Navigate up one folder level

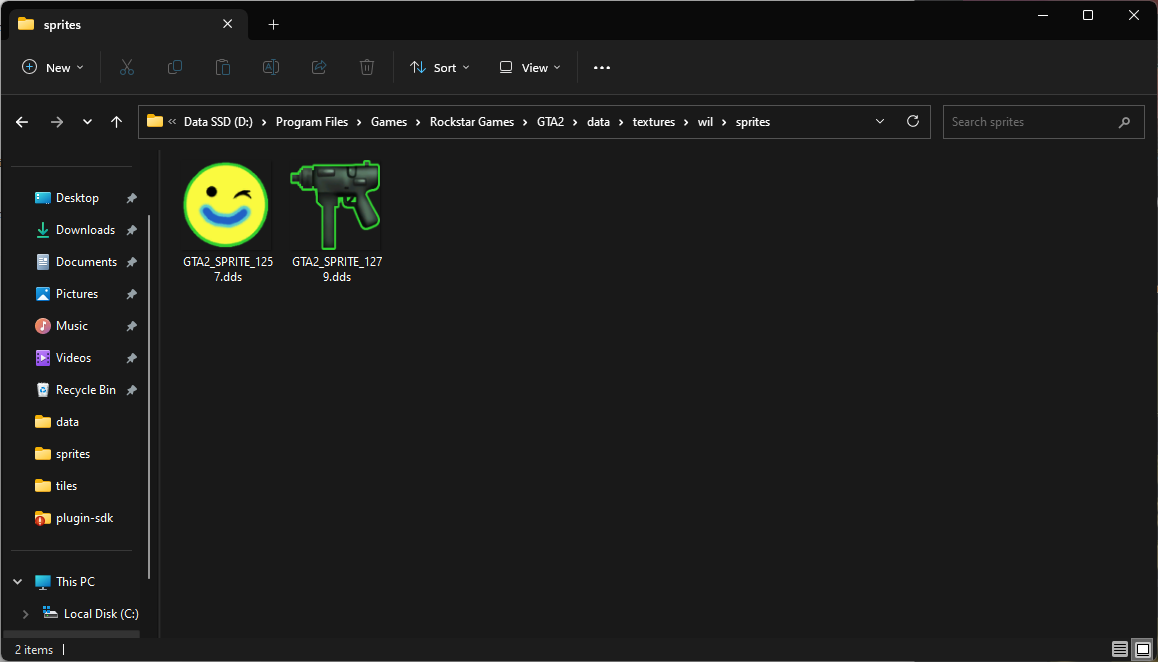tap(116, 121)
